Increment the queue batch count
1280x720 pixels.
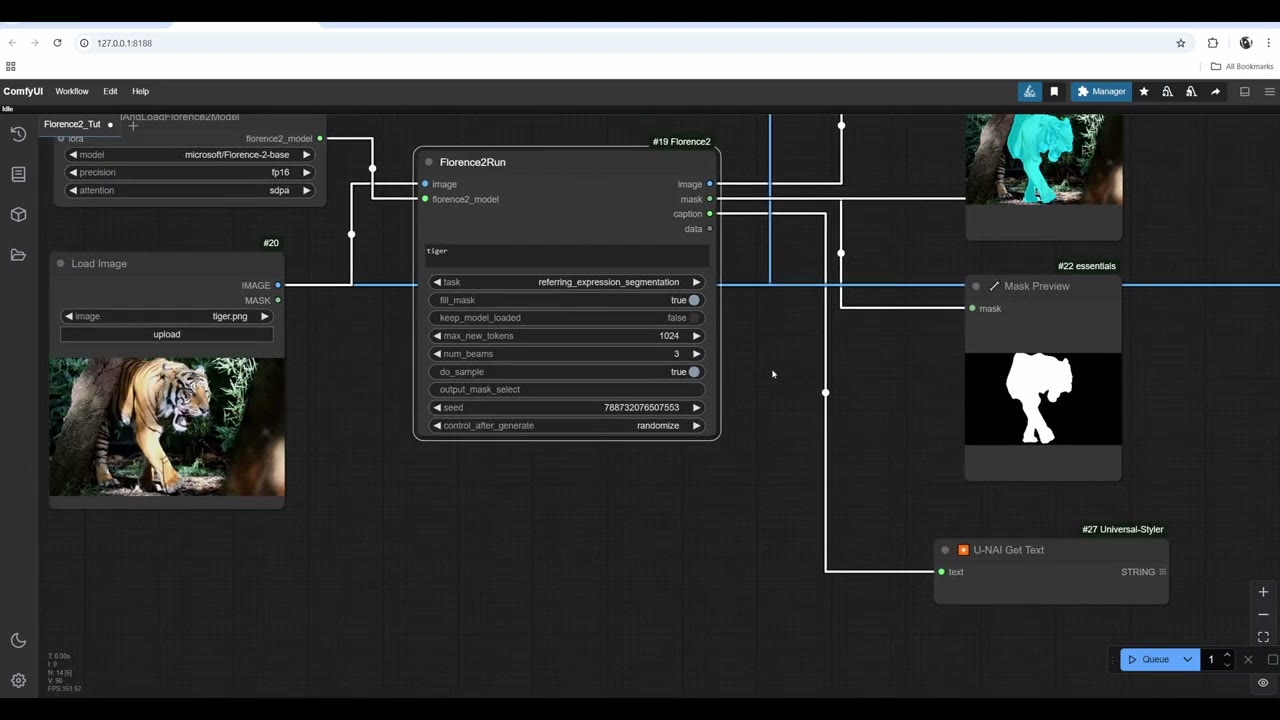pyautogui.click(x=1227, y=655)
